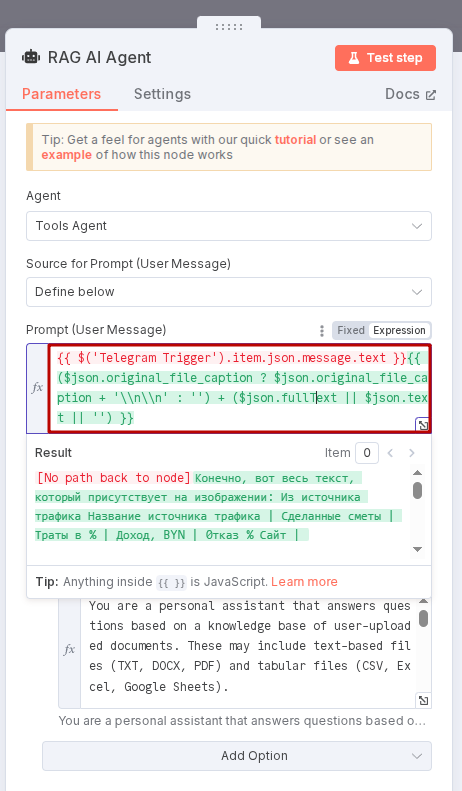Screen dimensions: 462x791
Task: Click the RAG AI Agent robot icon
Action: coord(31,57)
